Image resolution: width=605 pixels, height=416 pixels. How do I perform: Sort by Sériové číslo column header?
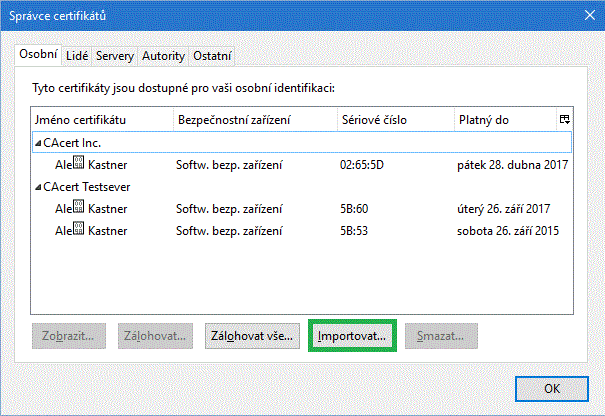[x=390, y=120]
